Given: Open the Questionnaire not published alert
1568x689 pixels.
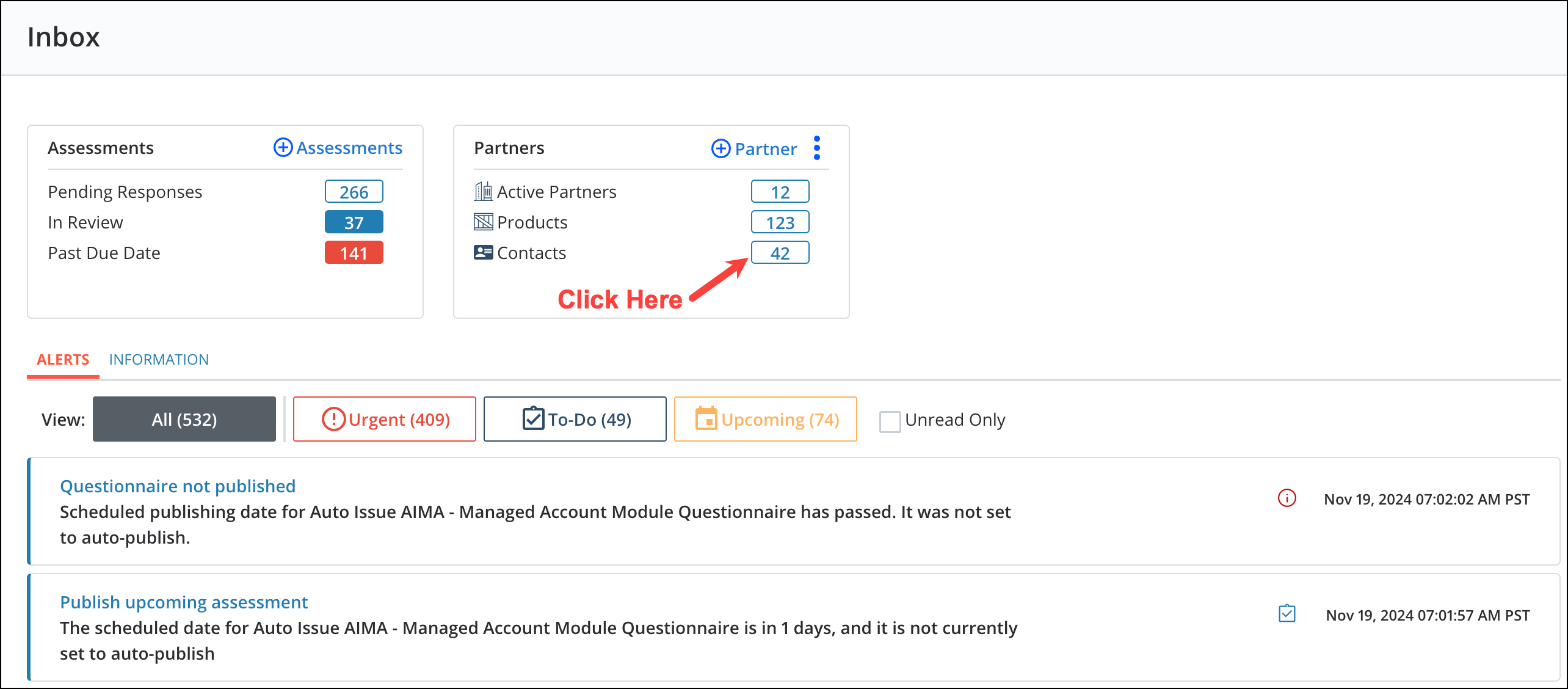Looking at the screenshot, I should (178, 486).
